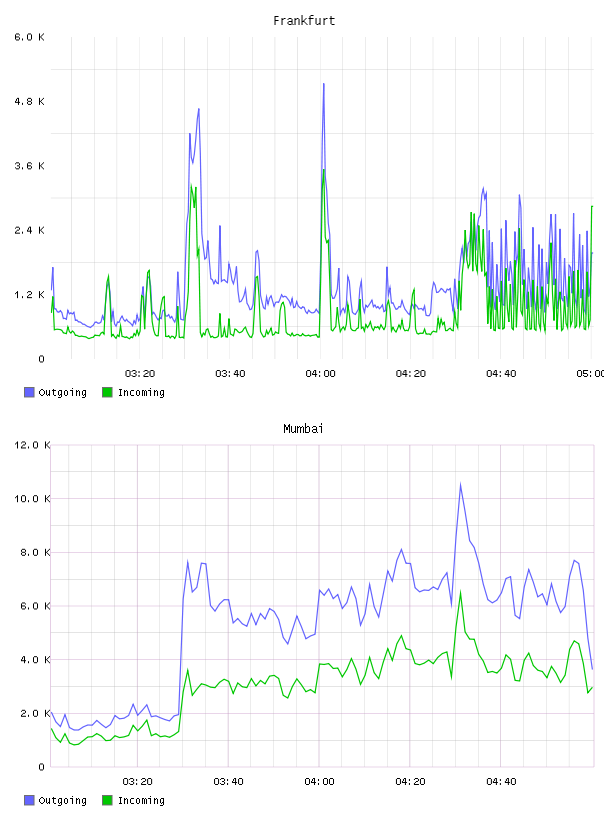This screenshot has width=608, height=816.
Task: Click Mumbai's 12.0 K axis label
Action: pos(32,445)
